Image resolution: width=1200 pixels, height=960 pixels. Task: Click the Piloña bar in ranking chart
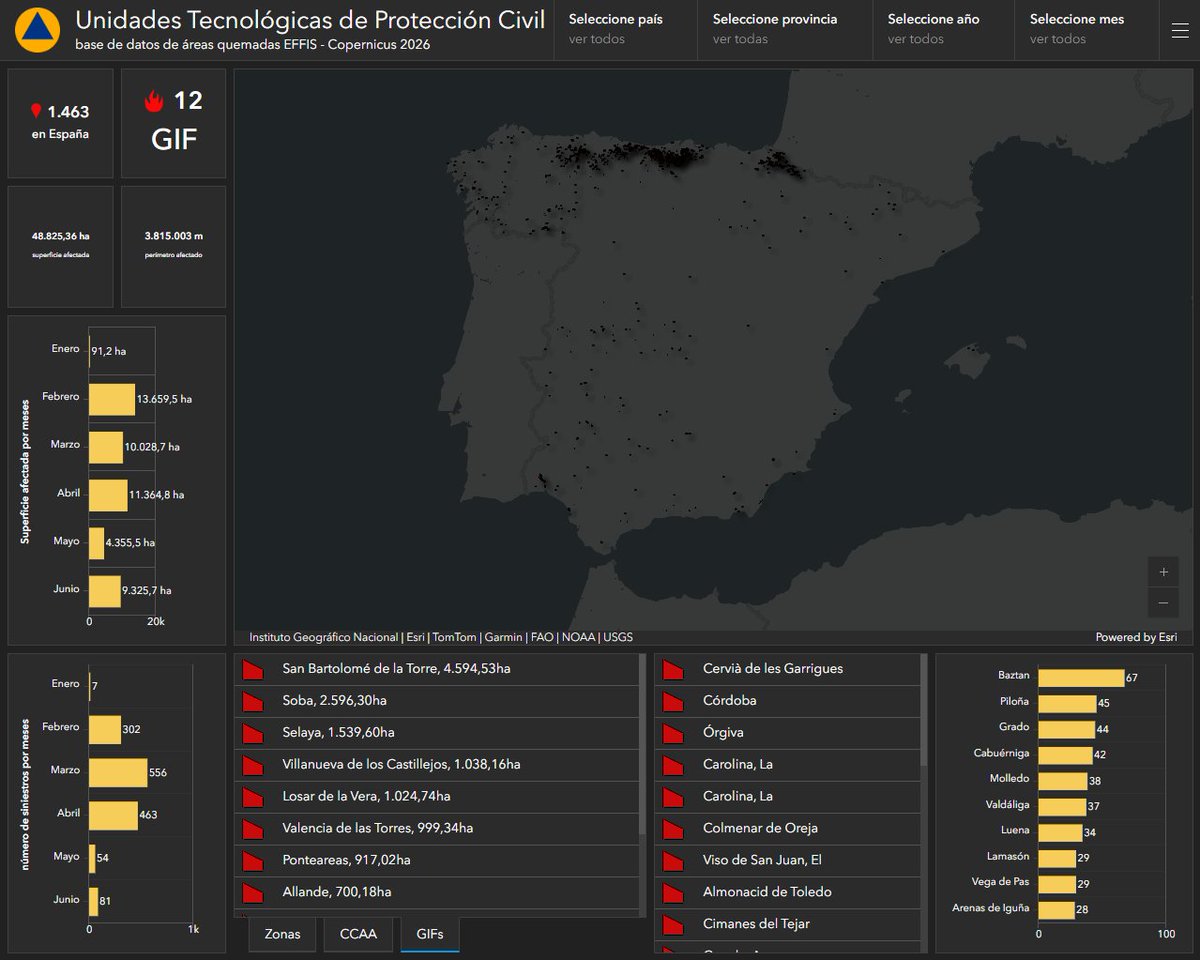tap(1067, 702)
